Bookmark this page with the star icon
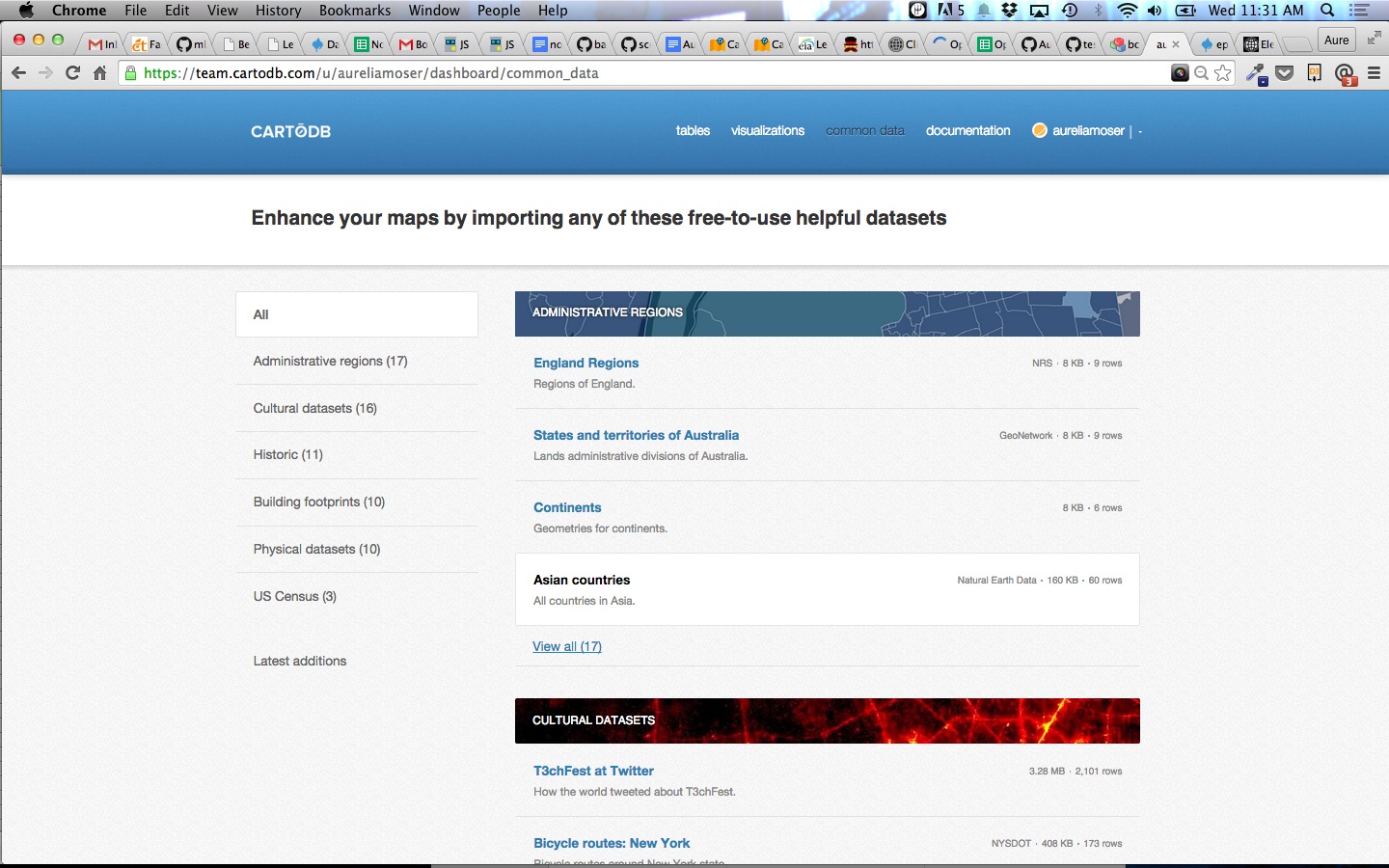Viewport: 1389px width, 868px height. coord(1223,73)
